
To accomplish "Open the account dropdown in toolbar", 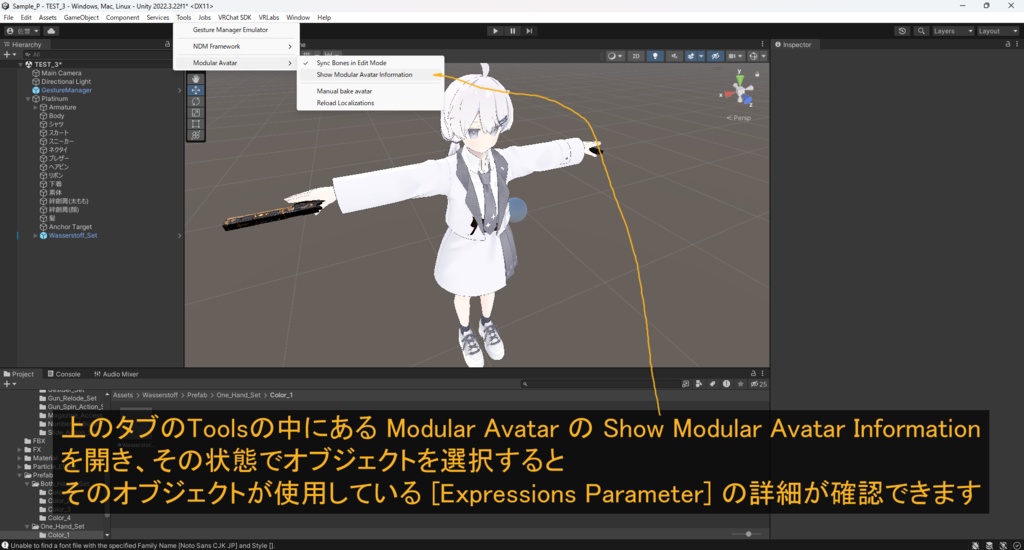I will [22, 31].
